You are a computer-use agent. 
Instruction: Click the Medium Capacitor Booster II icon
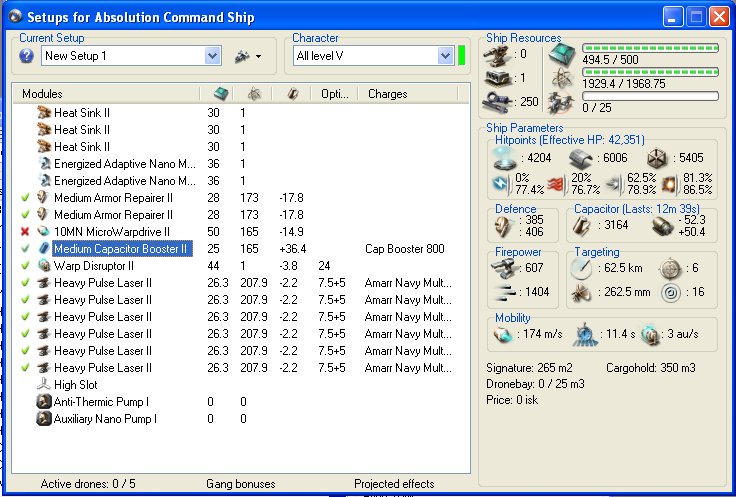pos(43,248)
